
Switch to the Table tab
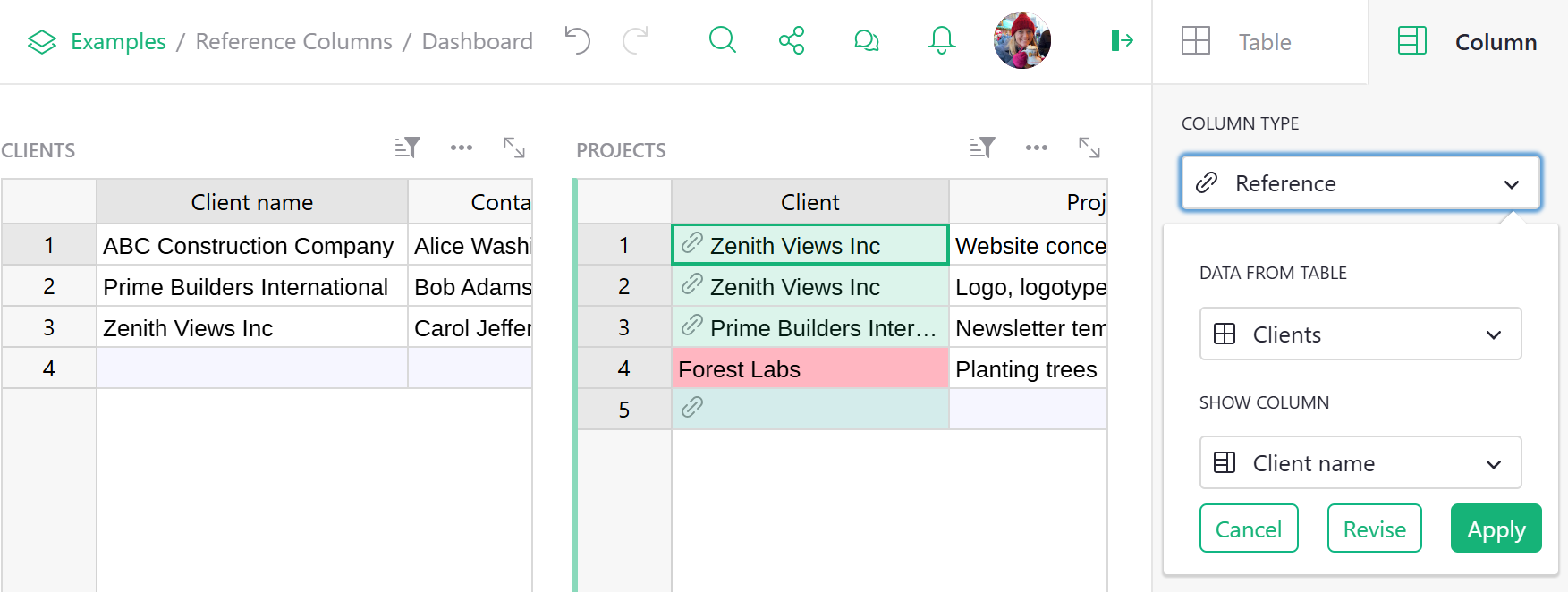click(1261, 42)
